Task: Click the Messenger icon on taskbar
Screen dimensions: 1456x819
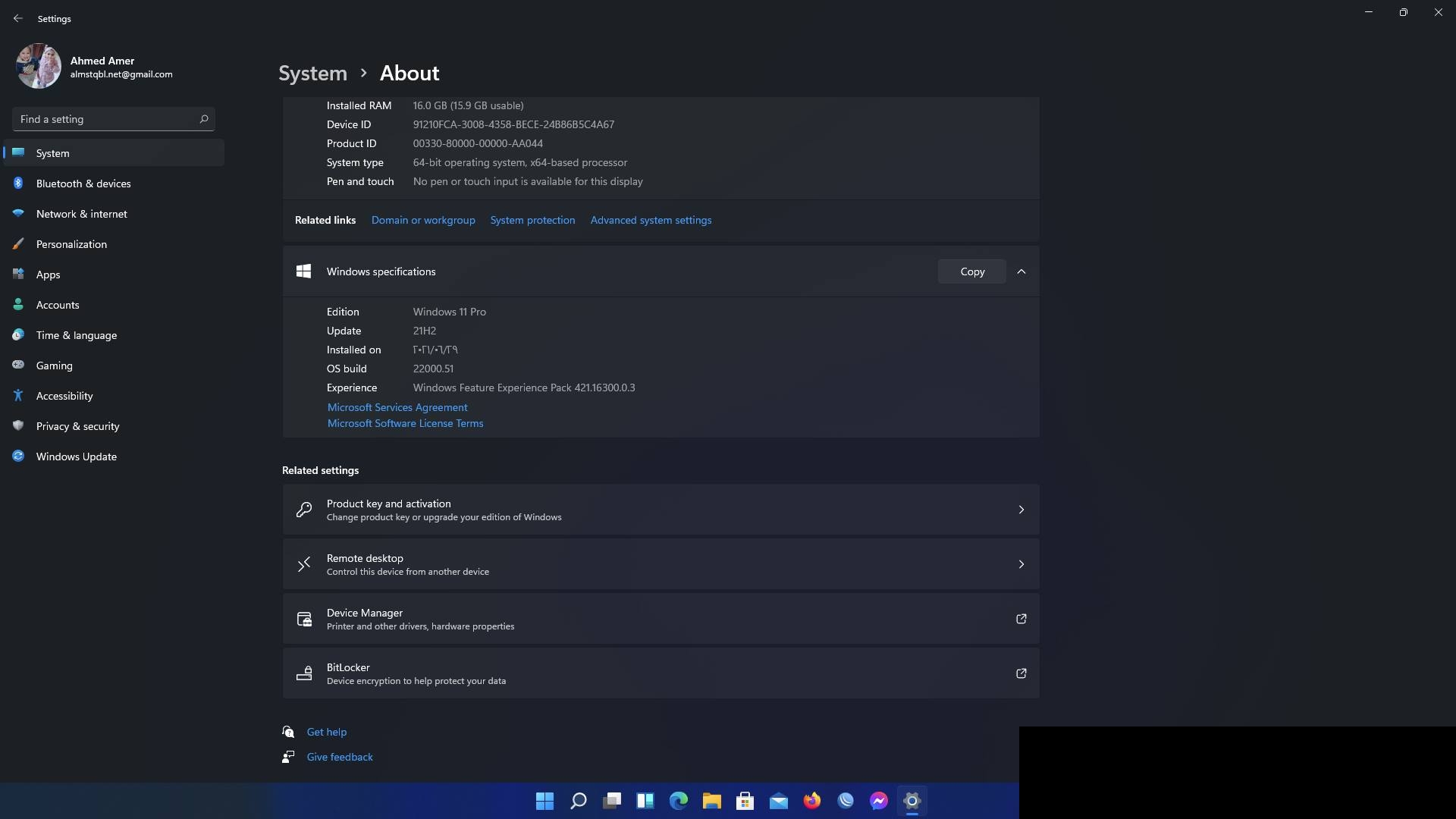Action: [x=878, y=801]
